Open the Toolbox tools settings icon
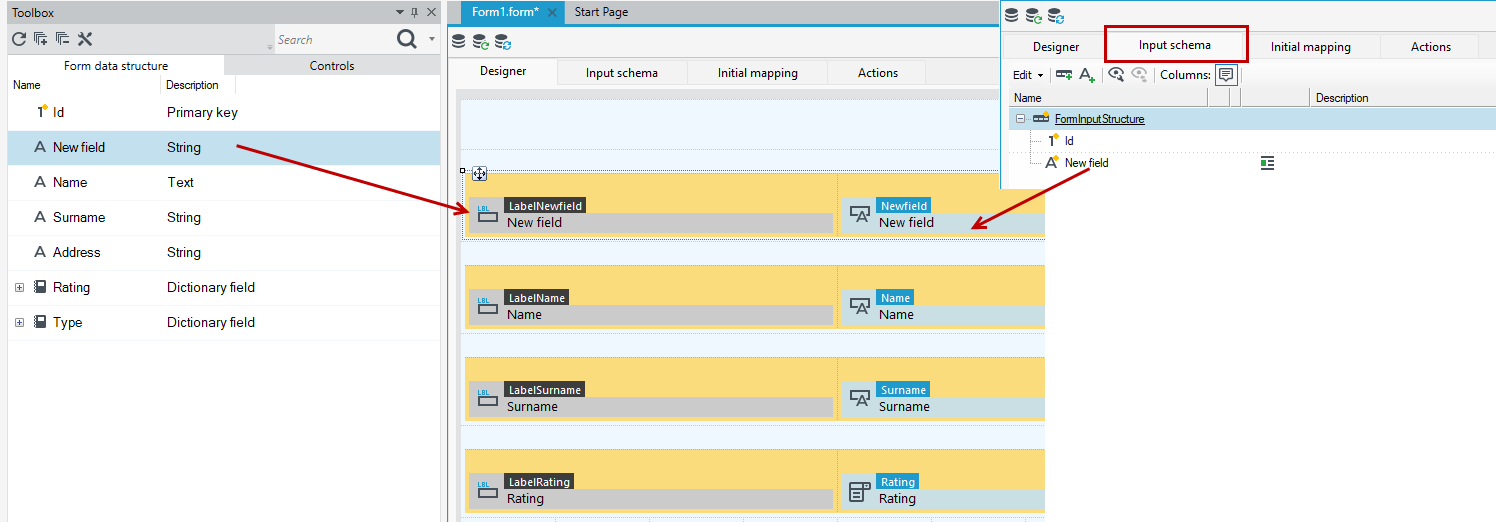 click(x=85, y=39)
